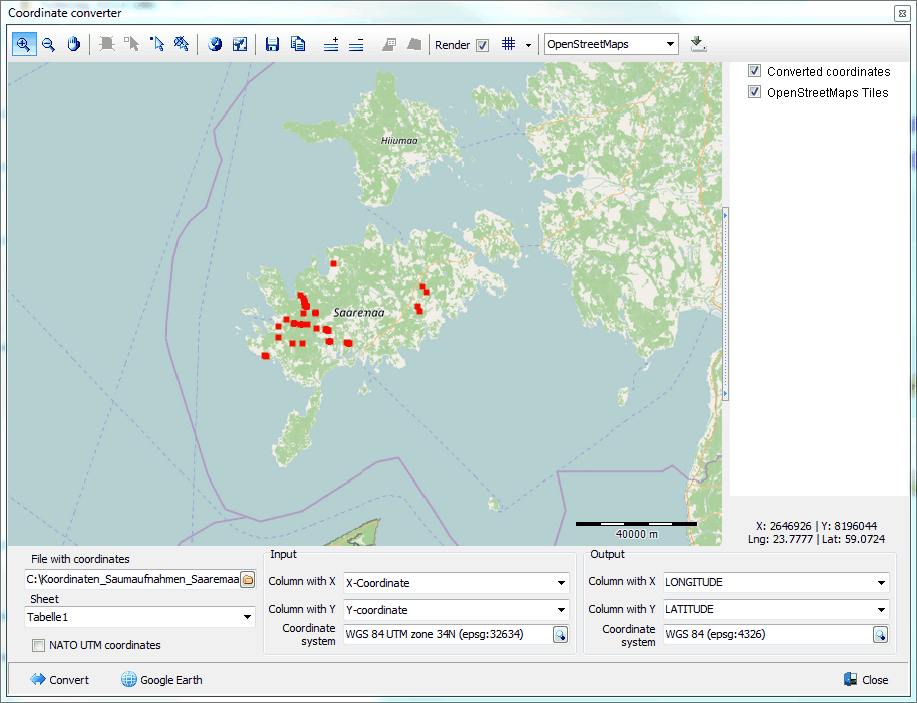This screenshot has width=917, height=703.
Task: Open input coordinate system picker button
Action: pyautogui.click(x=560, y=635)
